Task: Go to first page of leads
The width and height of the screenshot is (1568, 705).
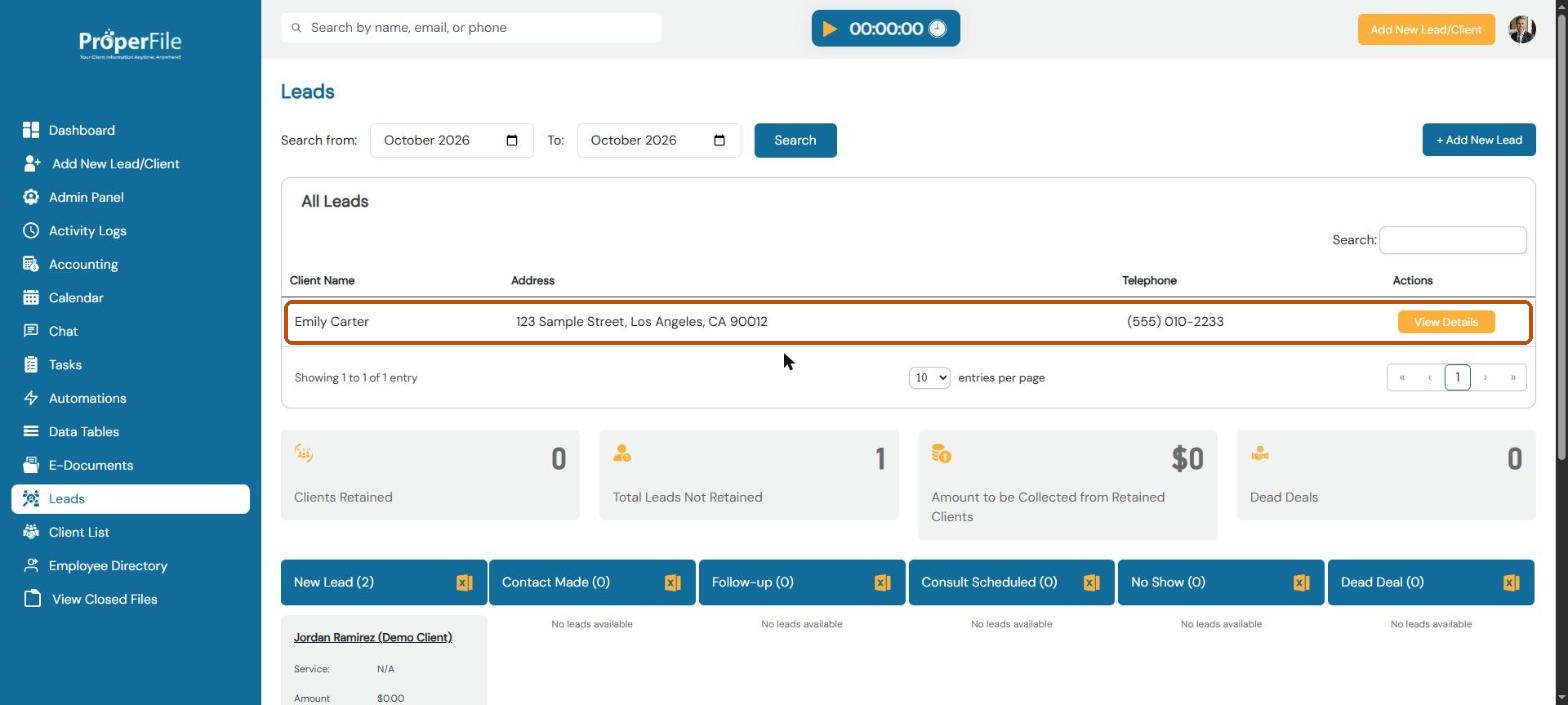Action: coord(1401,377)
